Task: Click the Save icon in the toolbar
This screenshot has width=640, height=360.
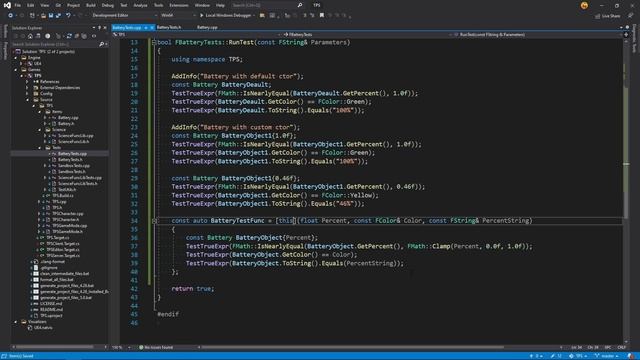Action: pyautogui.click(x=51, y=16)
